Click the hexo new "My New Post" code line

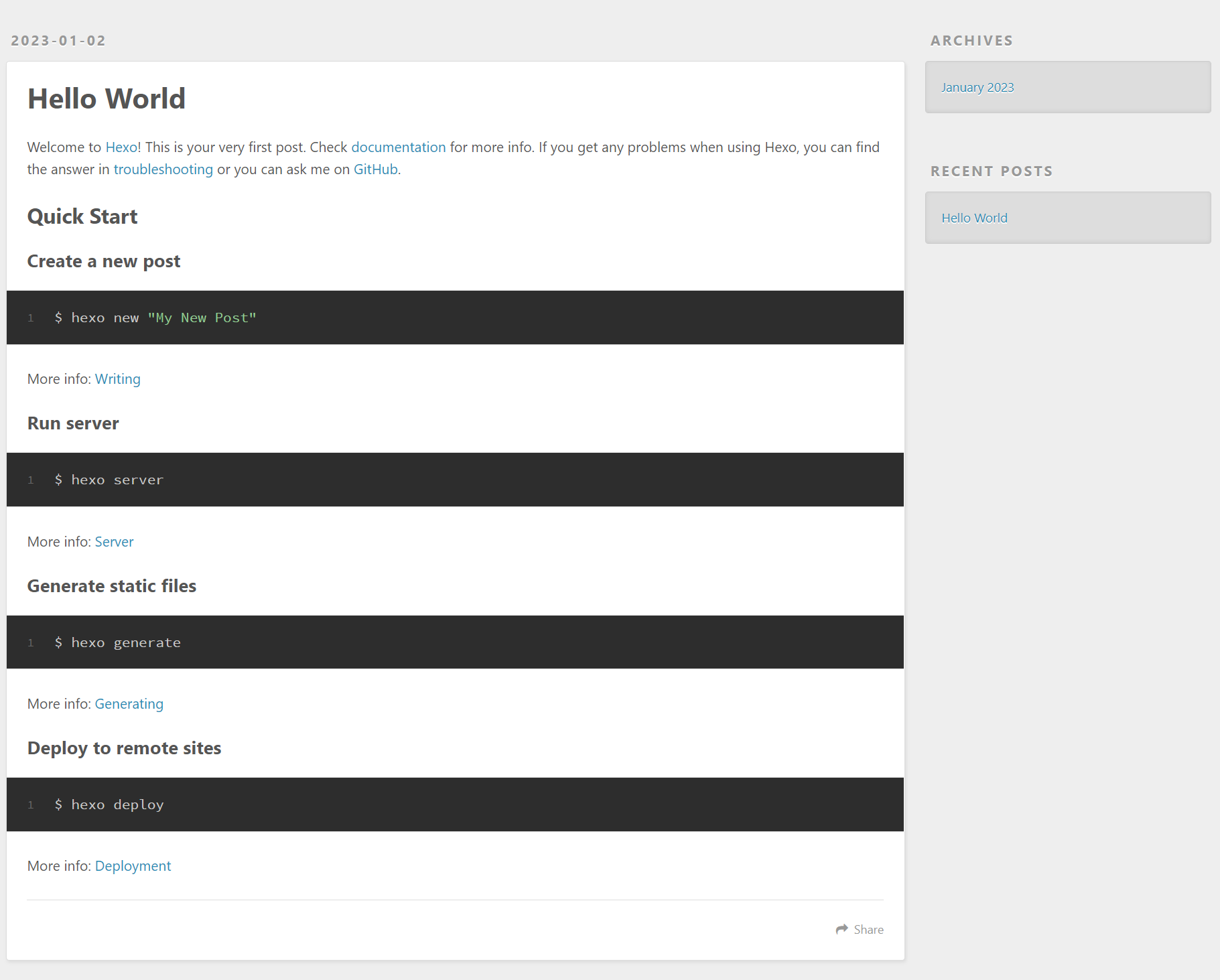coord(155,318)
